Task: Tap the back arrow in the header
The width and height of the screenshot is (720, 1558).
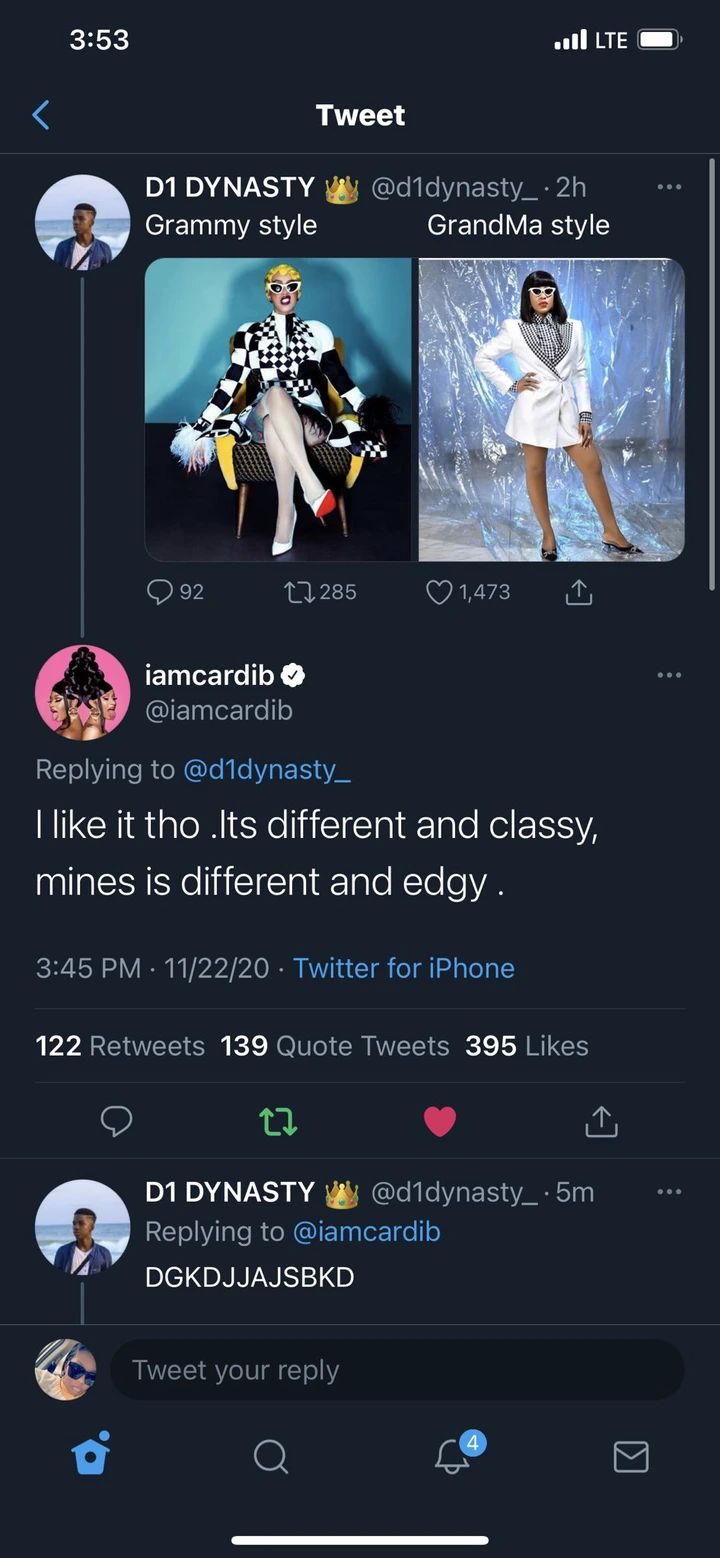Action: tap(41, 115)
